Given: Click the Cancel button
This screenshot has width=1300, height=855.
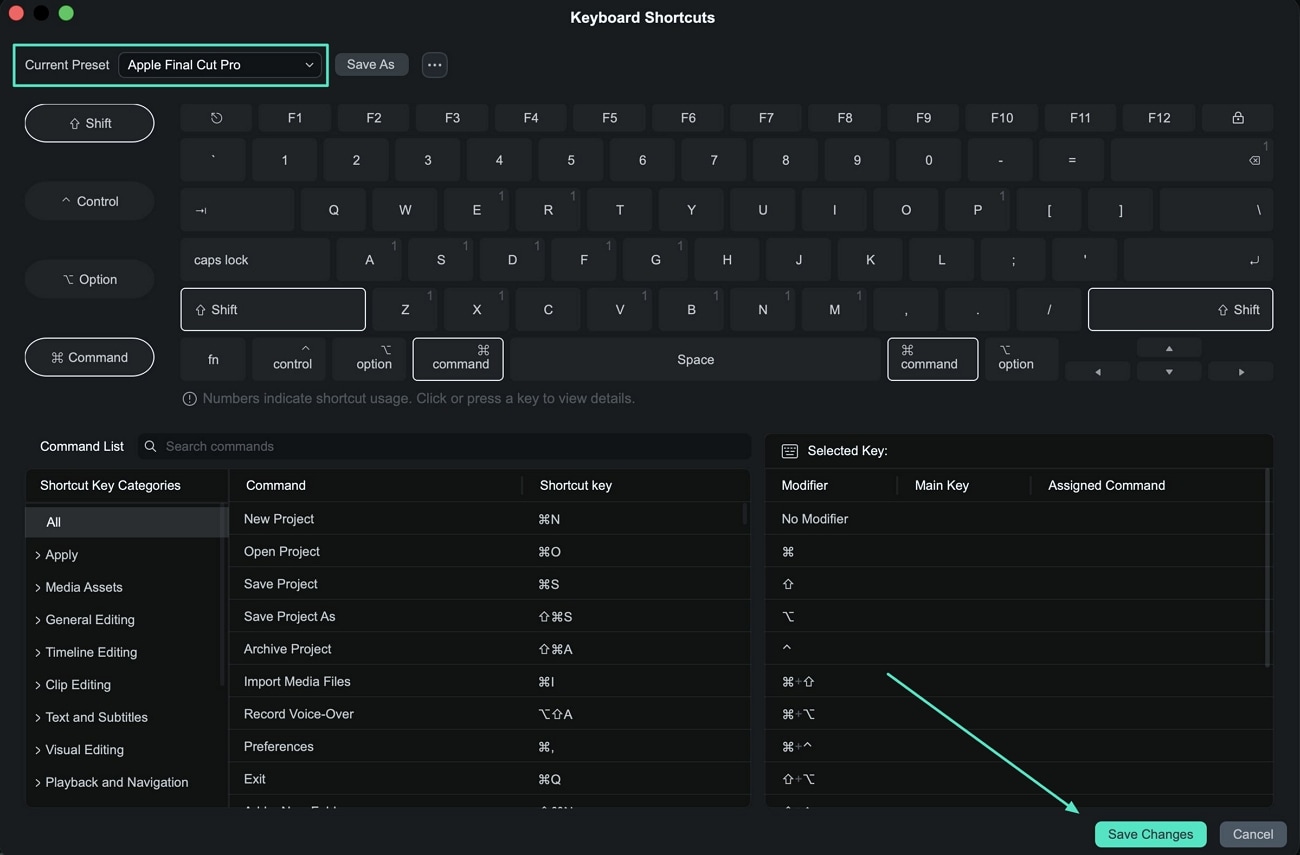Looking at the screenshot, I should 1252,834.
